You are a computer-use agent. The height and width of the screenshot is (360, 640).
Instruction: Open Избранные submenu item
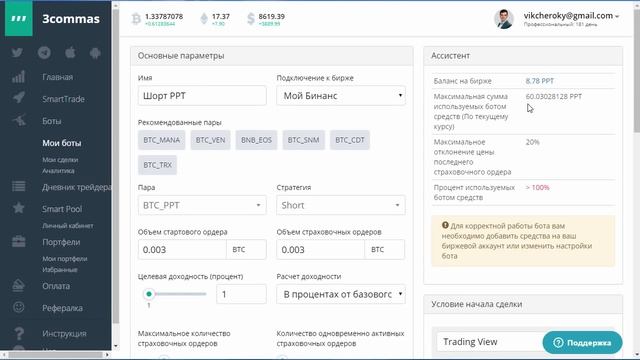tap(60, 270)
